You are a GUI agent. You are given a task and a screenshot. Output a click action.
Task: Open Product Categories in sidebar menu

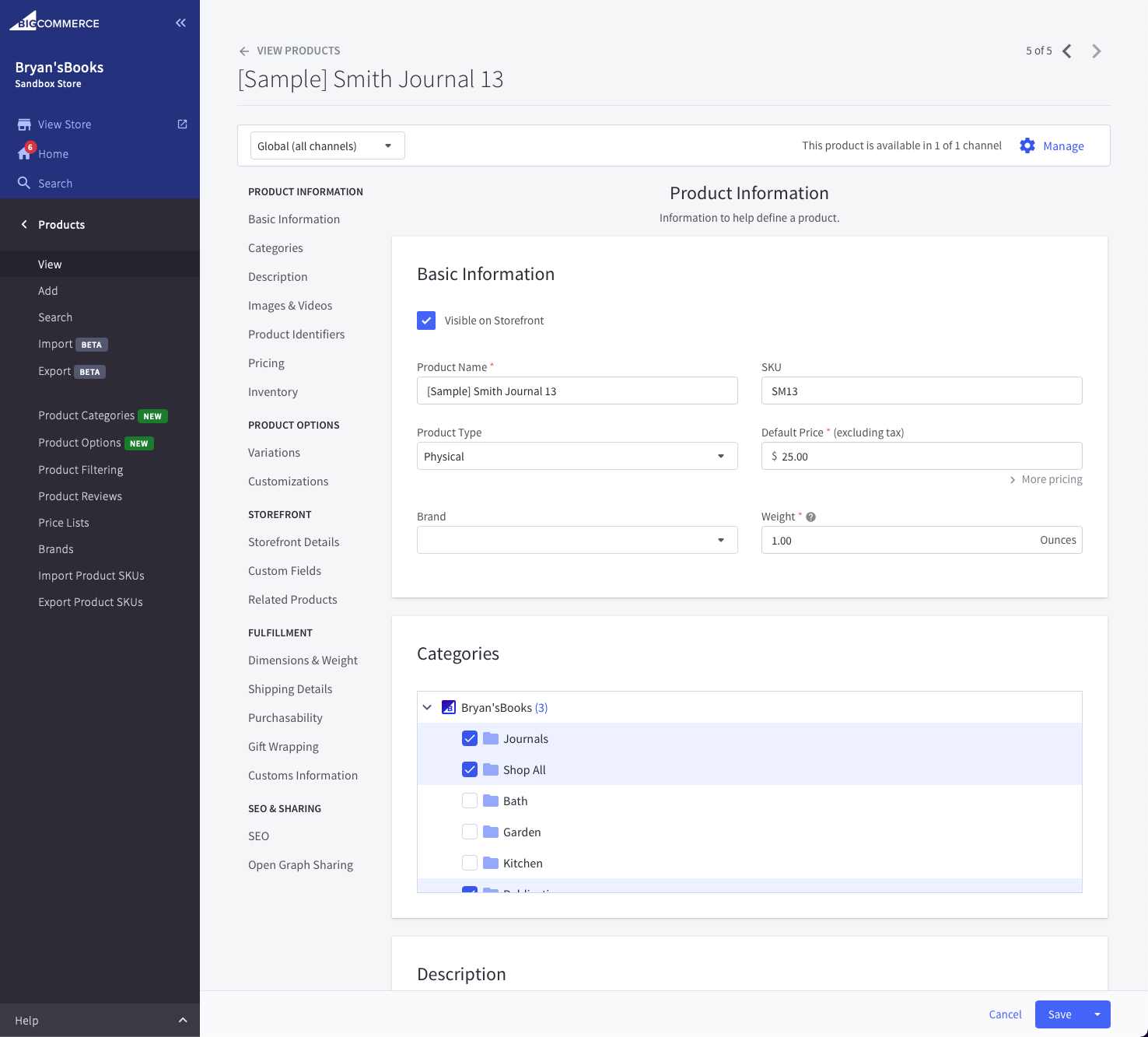[86, 416]
